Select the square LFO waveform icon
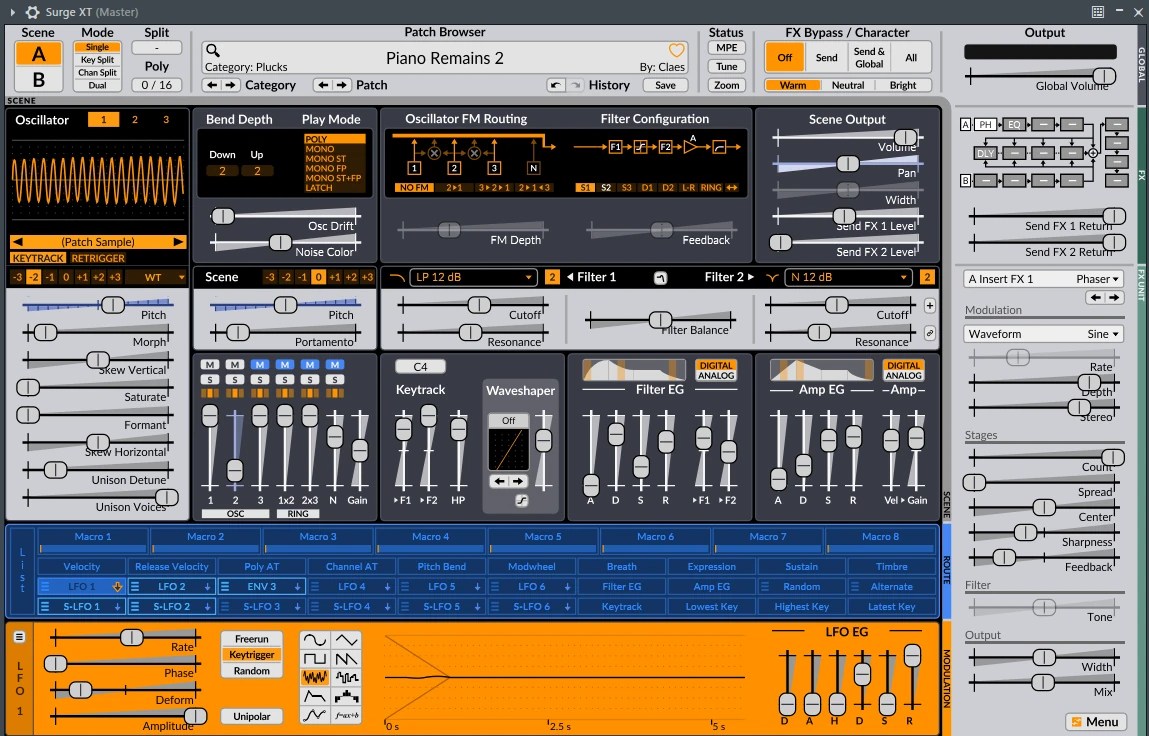Viewport: 1149px width, 736px height. pos(314,658)
